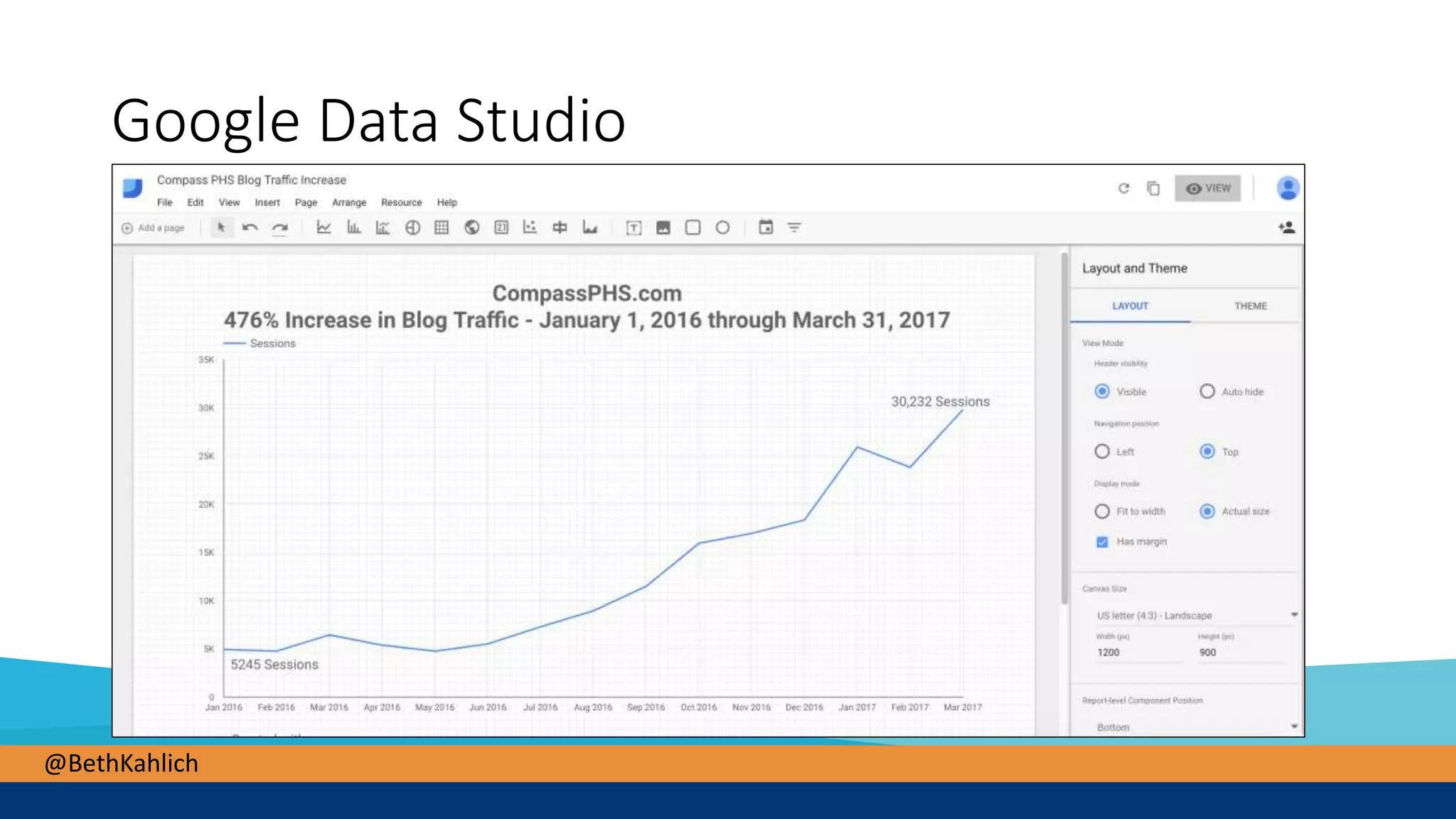
Task: Open the Help menu
Action: [447, 203]
